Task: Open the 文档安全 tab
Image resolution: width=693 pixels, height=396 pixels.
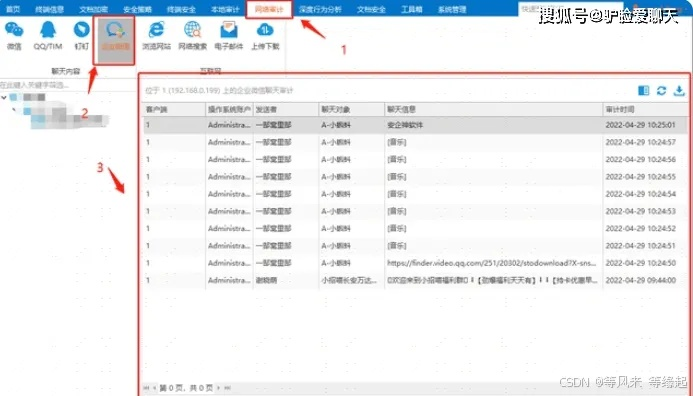Action: (x=371, y=9)
